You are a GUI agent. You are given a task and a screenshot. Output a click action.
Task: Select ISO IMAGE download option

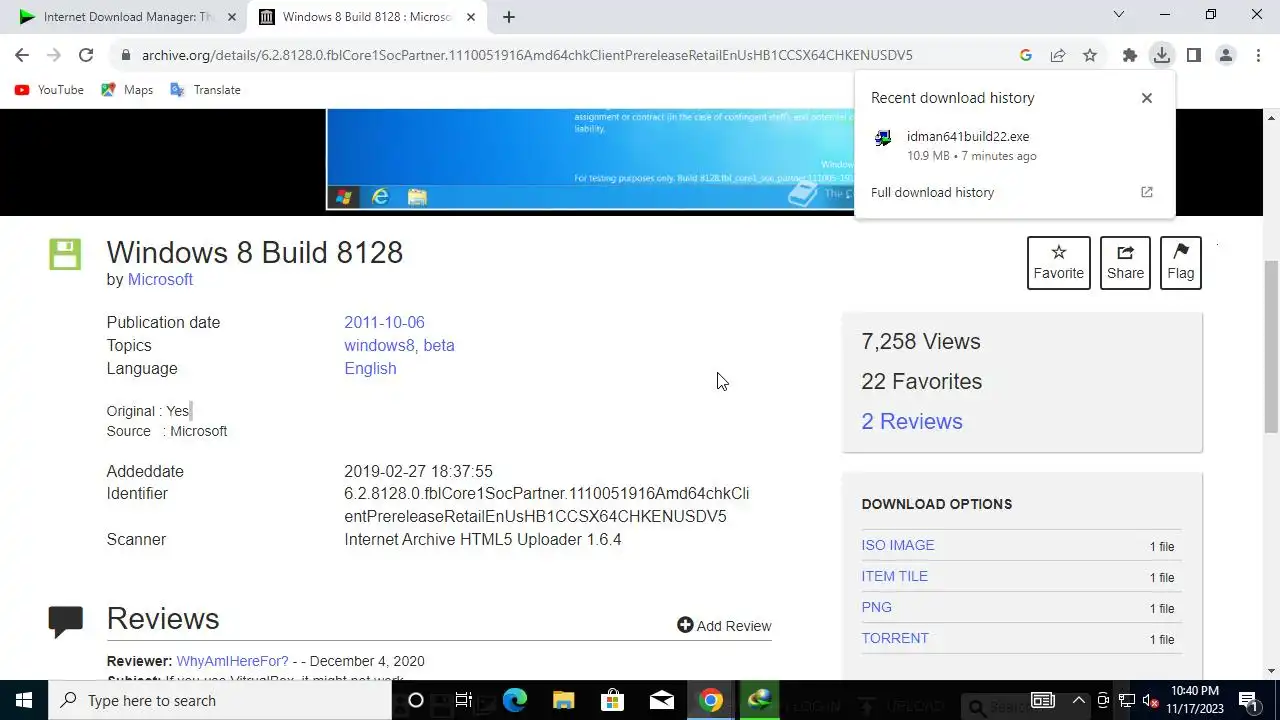click(898, 545)
